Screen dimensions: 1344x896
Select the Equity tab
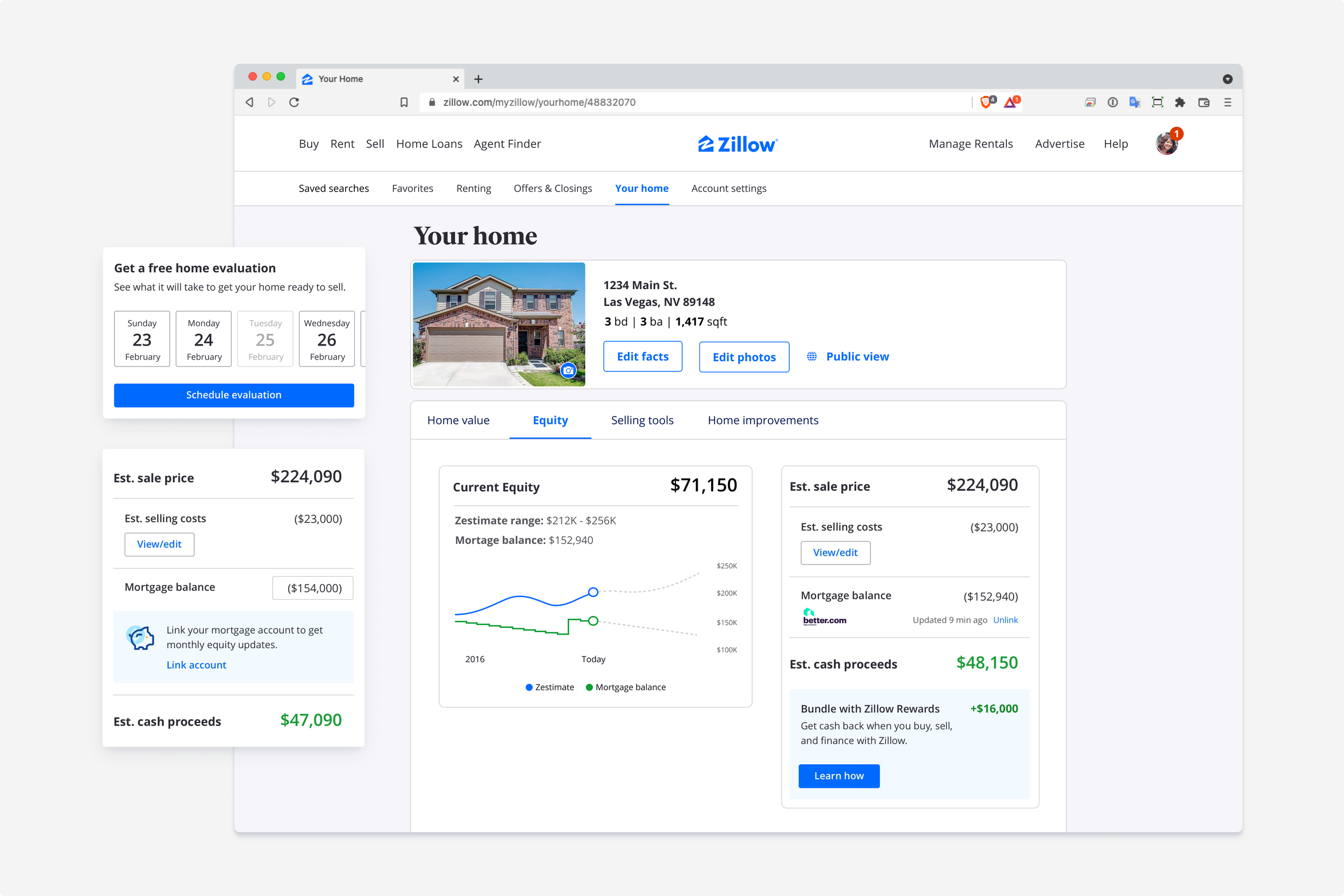click(551, 420)
